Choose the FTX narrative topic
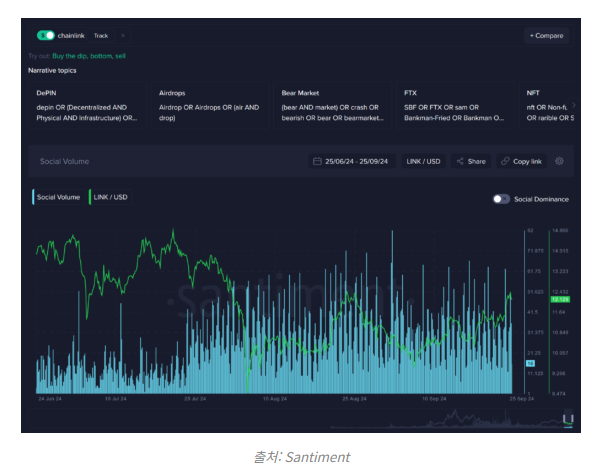609x470 pixels. 456,106
